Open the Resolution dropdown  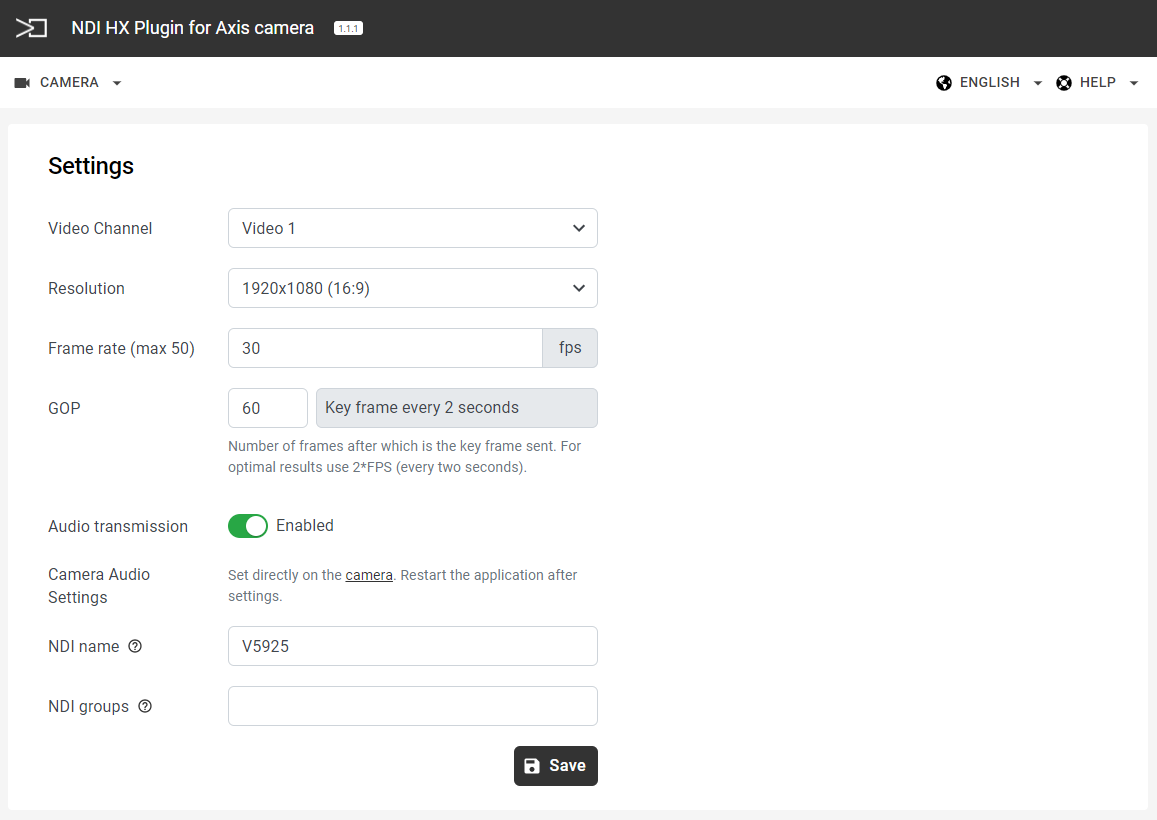412,288
